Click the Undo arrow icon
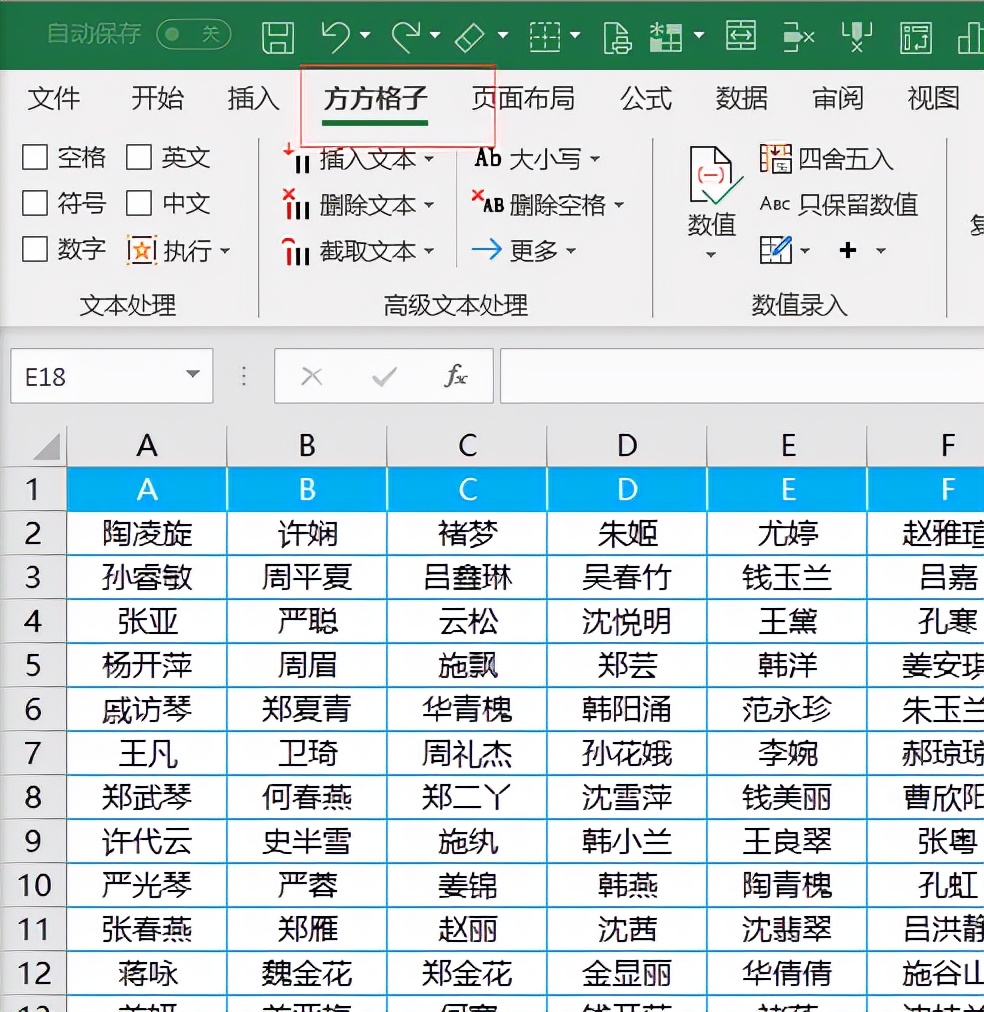The height and width of the screenshot is (1012, 984). pos(336,36)
